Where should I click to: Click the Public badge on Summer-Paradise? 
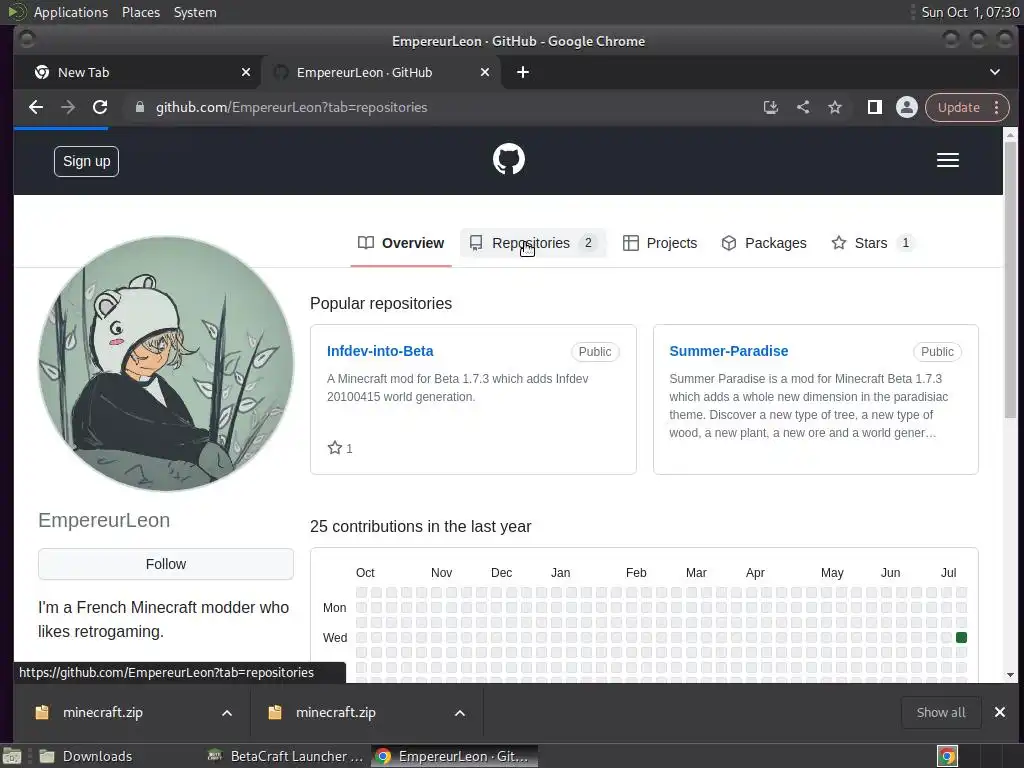point(937,351)
